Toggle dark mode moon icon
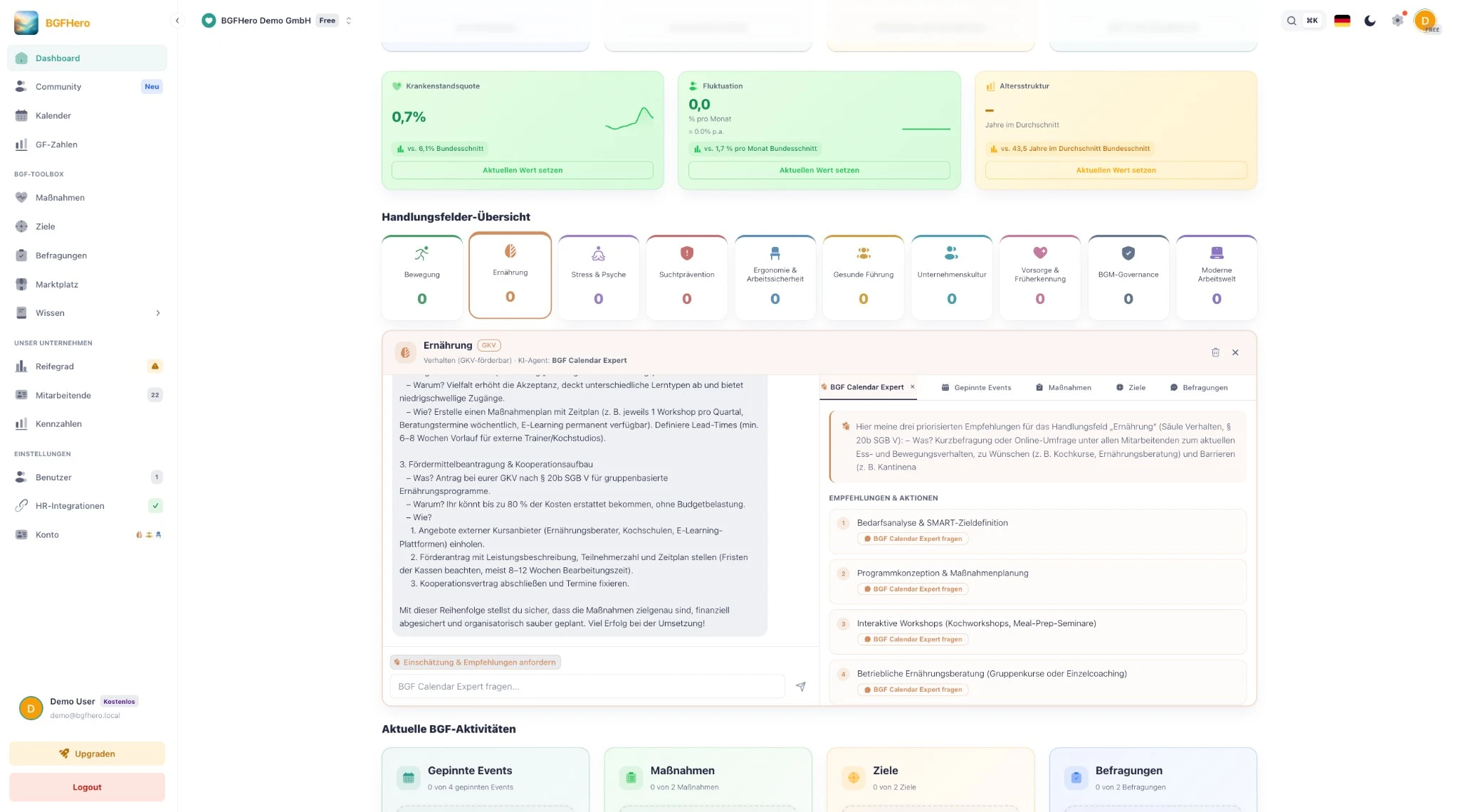This screenshot has height=812, width=1458. point(1370,21)
